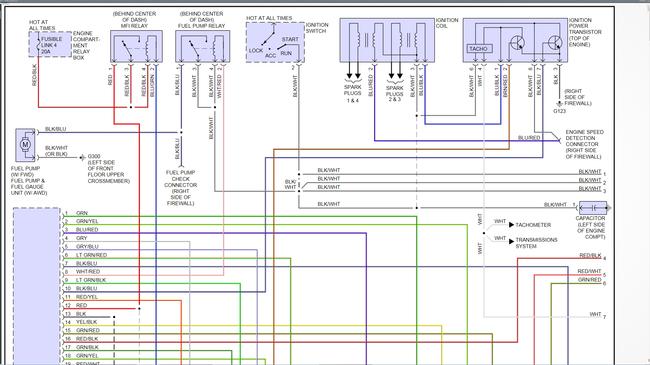Viewport: 650px width, 365px height.
Task: Click the fuel pump motor M symbol
Action: click(x=25, y=145)
